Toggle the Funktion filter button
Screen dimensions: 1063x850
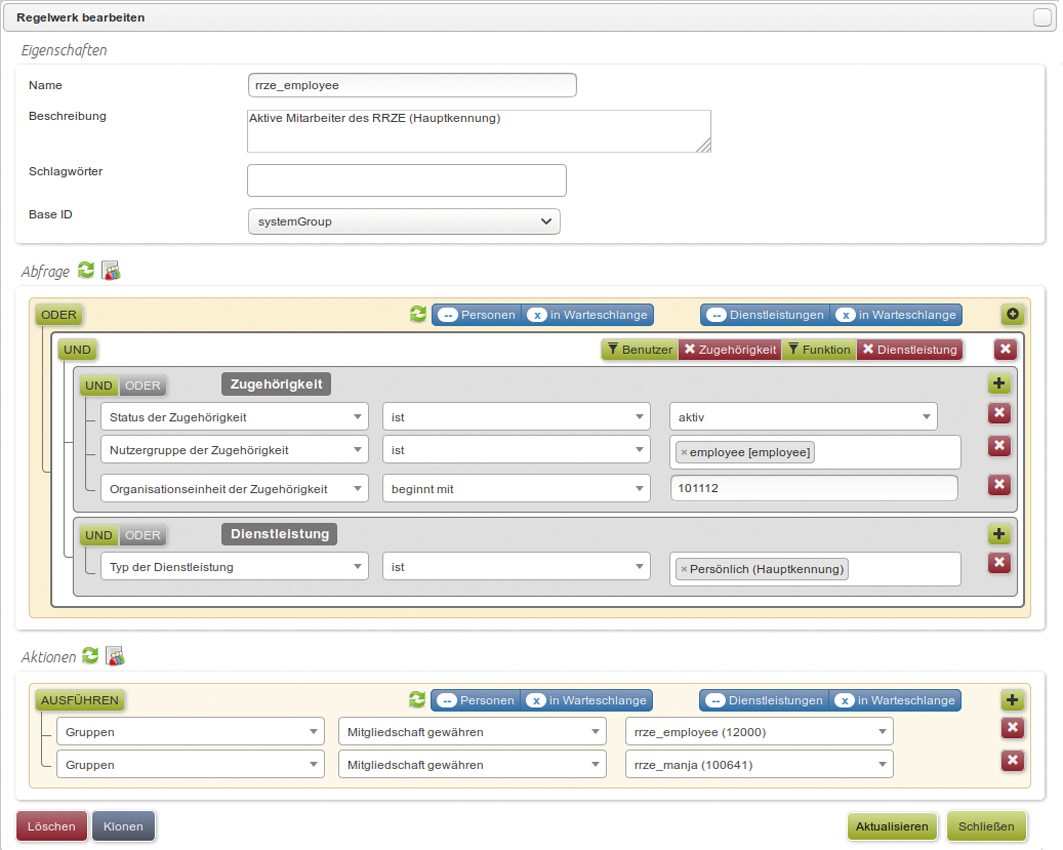818,349
